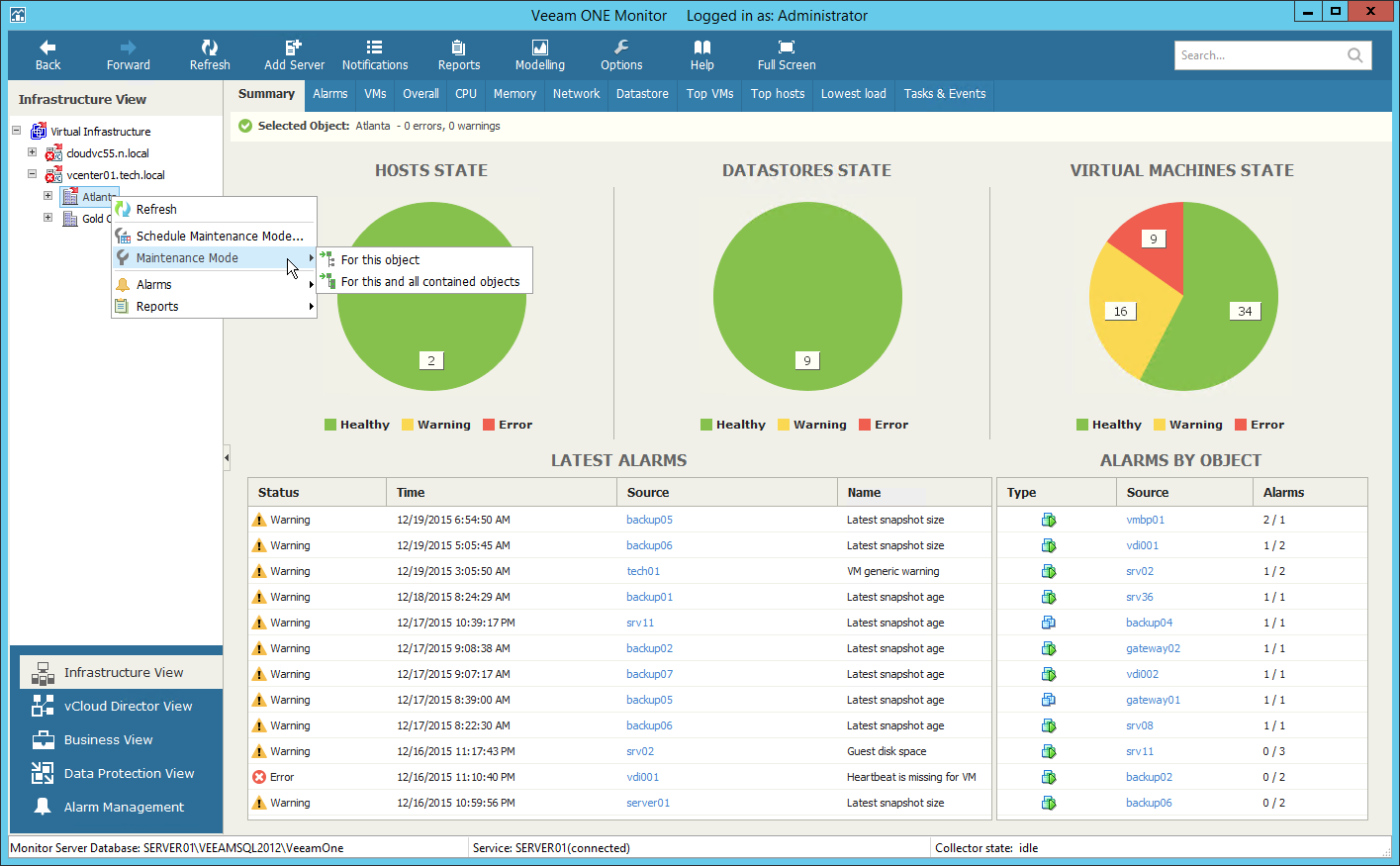Click the Back arrow icon

tap(47, 47)
